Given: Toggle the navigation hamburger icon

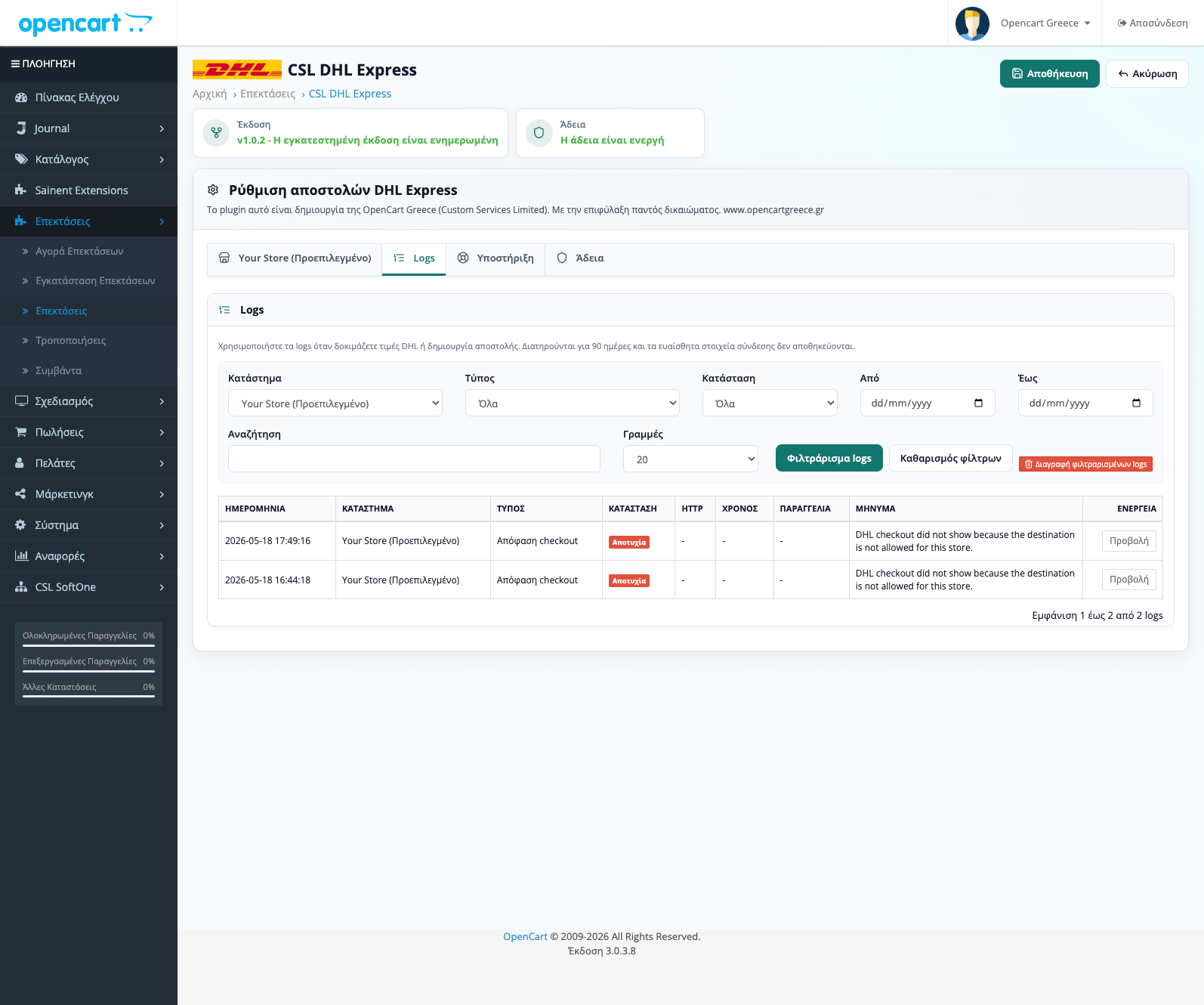Looking at the screenshot, I should pos(15,64).
